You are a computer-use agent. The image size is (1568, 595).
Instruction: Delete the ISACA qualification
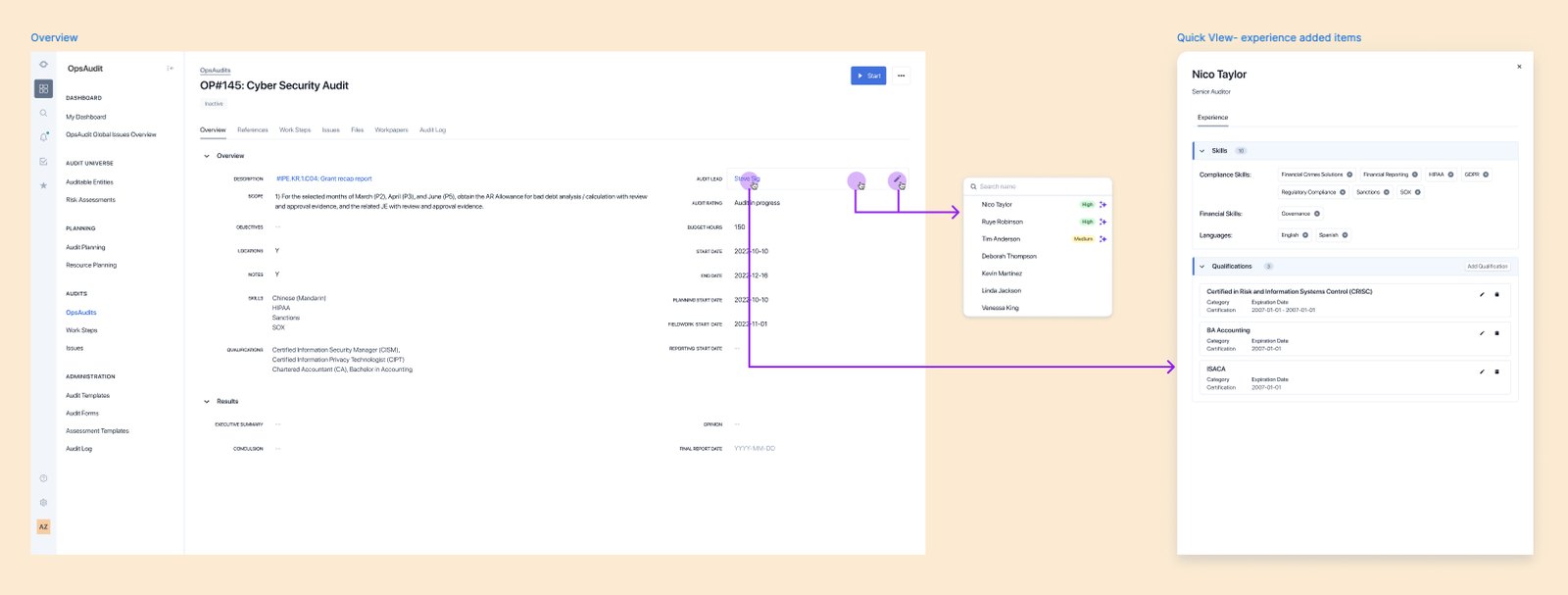coord(1496,372)
